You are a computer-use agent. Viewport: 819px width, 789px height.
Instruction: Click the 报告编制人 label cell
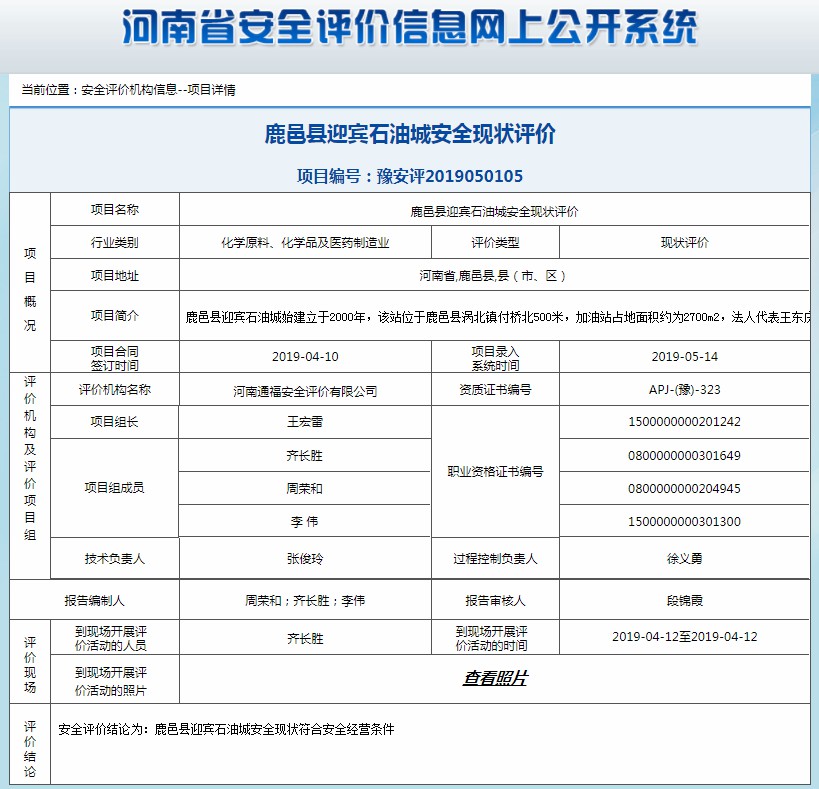(x=95, y=600)
